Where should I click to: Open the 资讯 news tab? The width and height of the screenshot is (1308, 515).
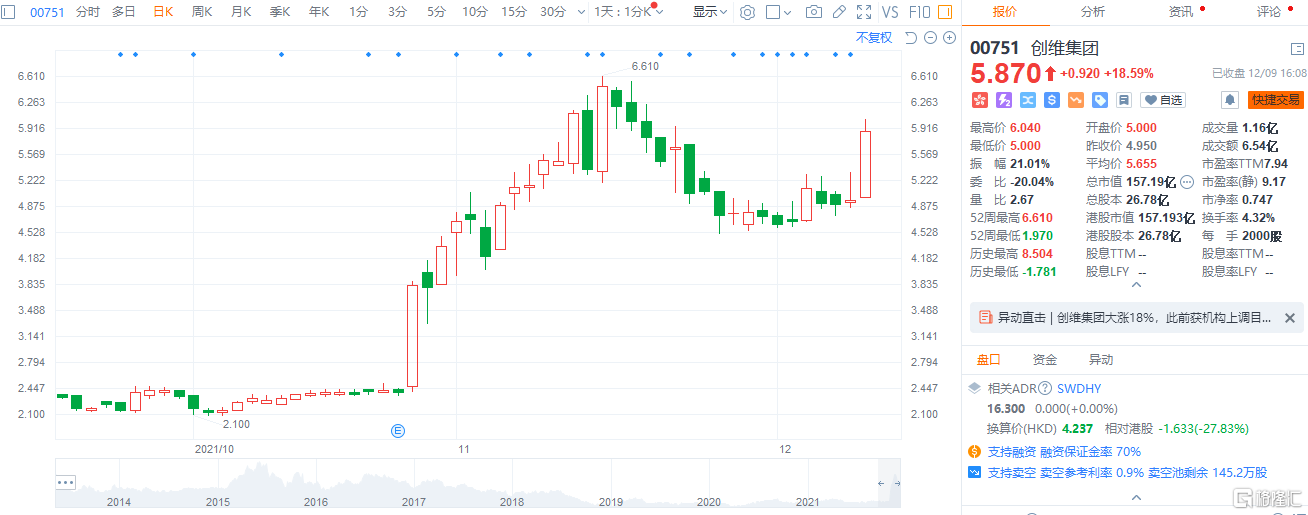[1181, 12]
